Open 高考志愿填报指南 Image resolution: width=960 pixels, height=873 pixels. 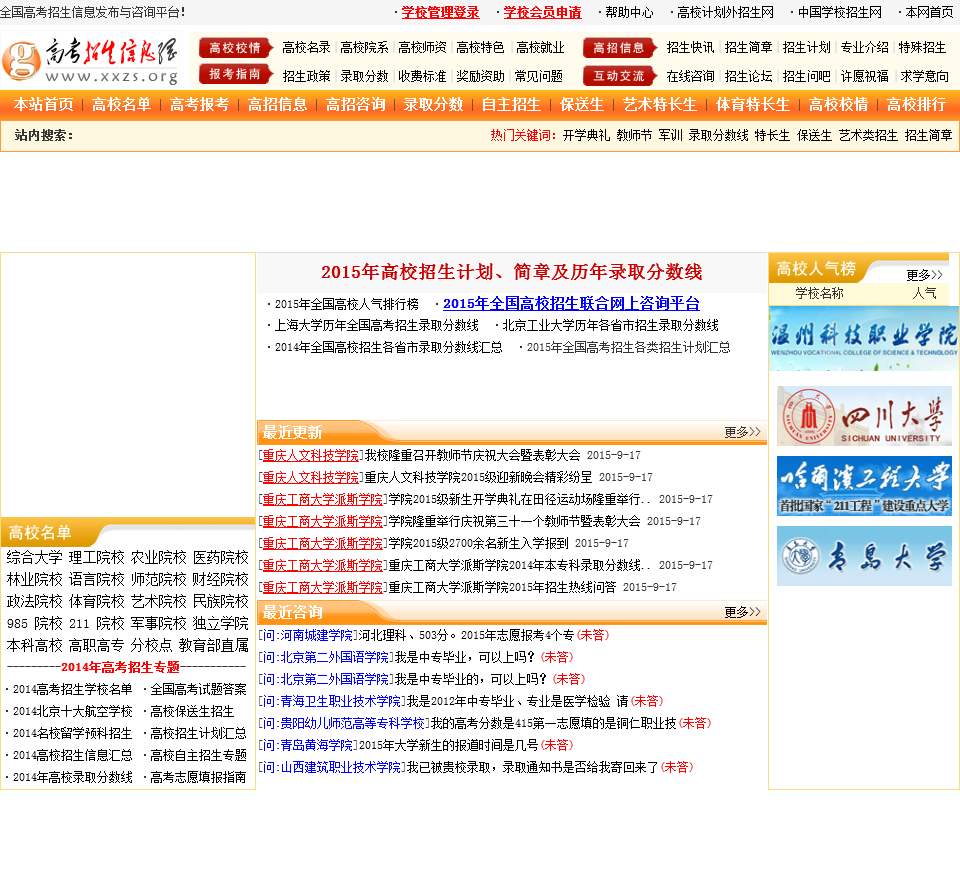tap(198, 778)
